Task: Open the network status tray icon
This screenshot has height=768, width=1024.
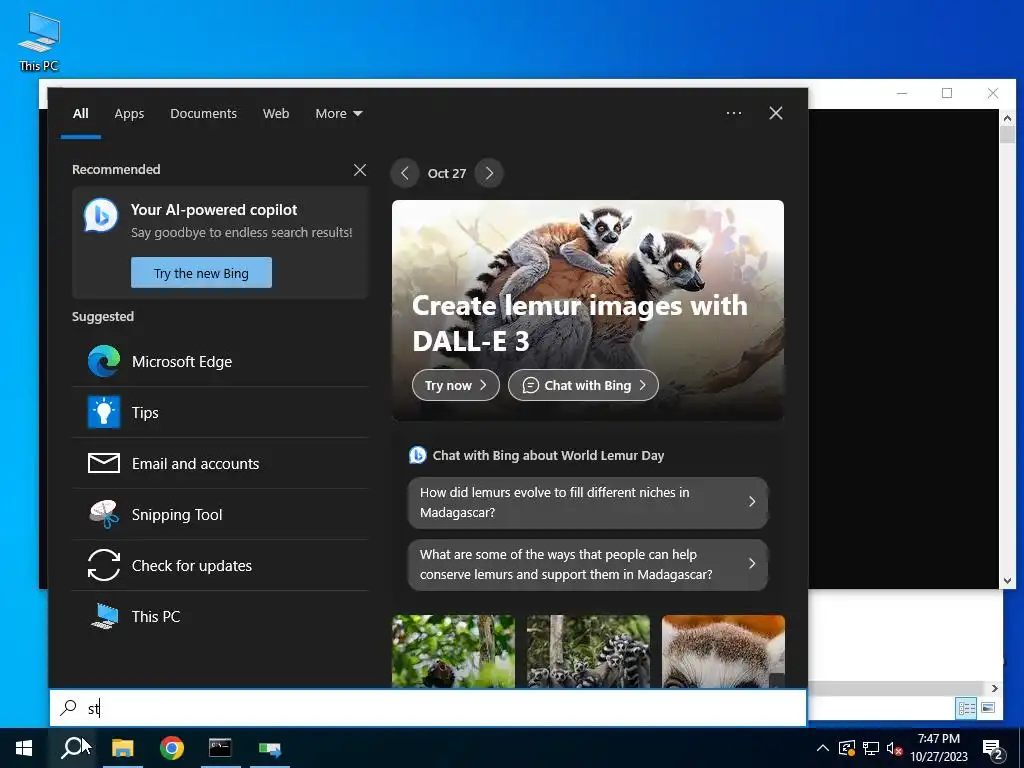Action: (871, 748)
